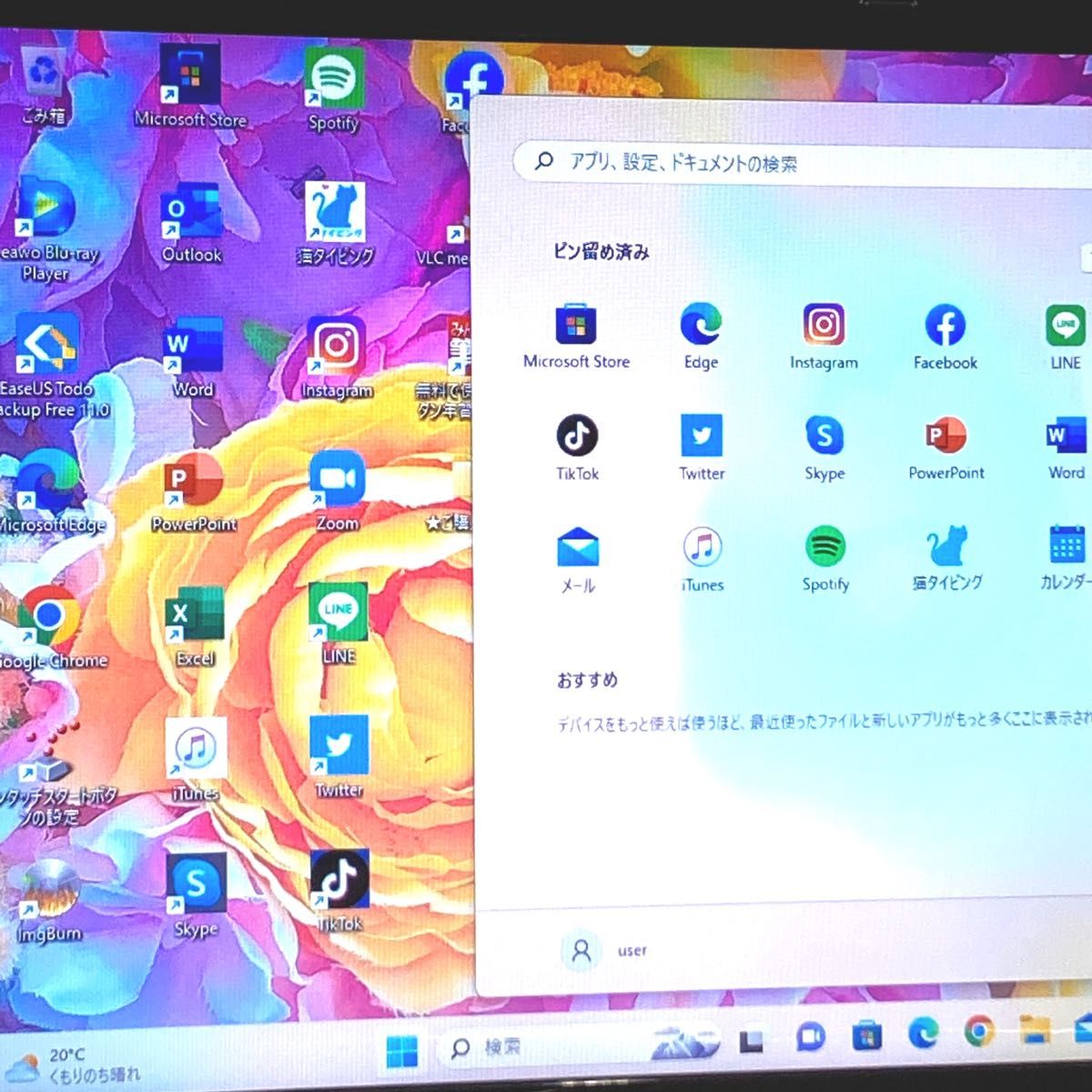Open the user account menu
Image resolution: width=1092 pixels, height=1092 pixels.
pyautogui.click(x=604, y=951)
